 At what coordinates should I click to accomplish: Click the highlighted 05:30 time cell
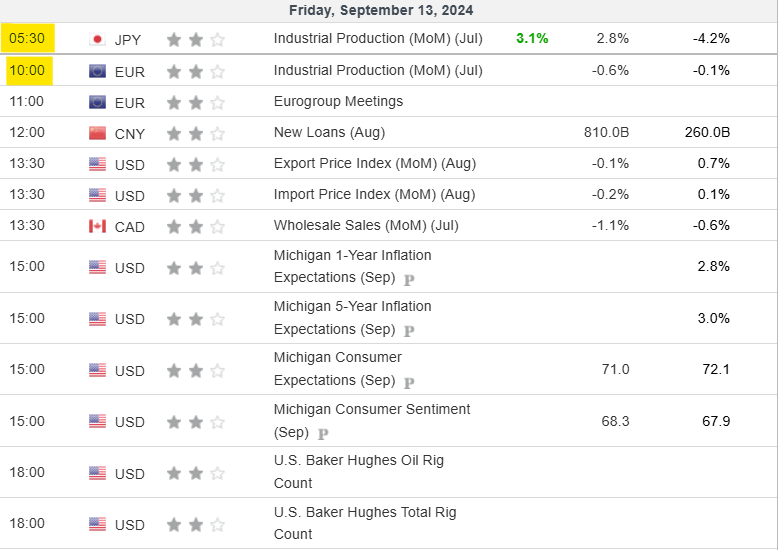click(27, 38)
